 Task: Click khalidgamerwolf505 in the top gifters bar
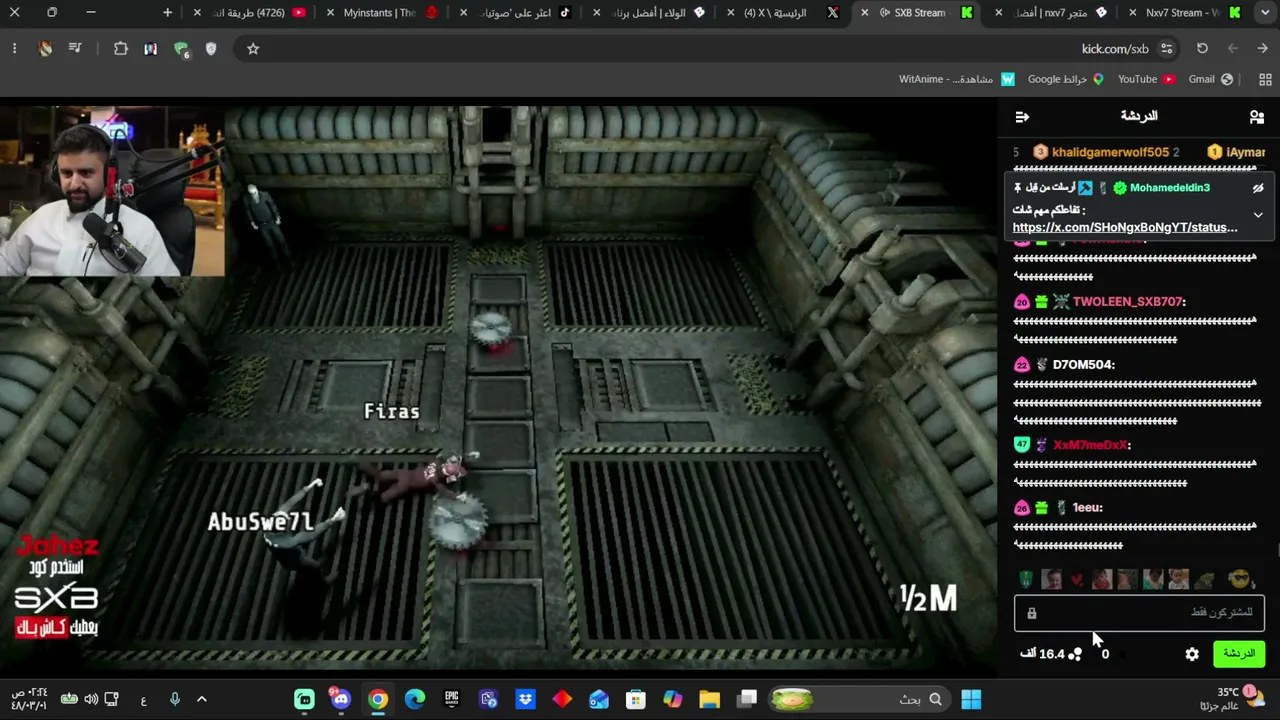(1110, 152)
